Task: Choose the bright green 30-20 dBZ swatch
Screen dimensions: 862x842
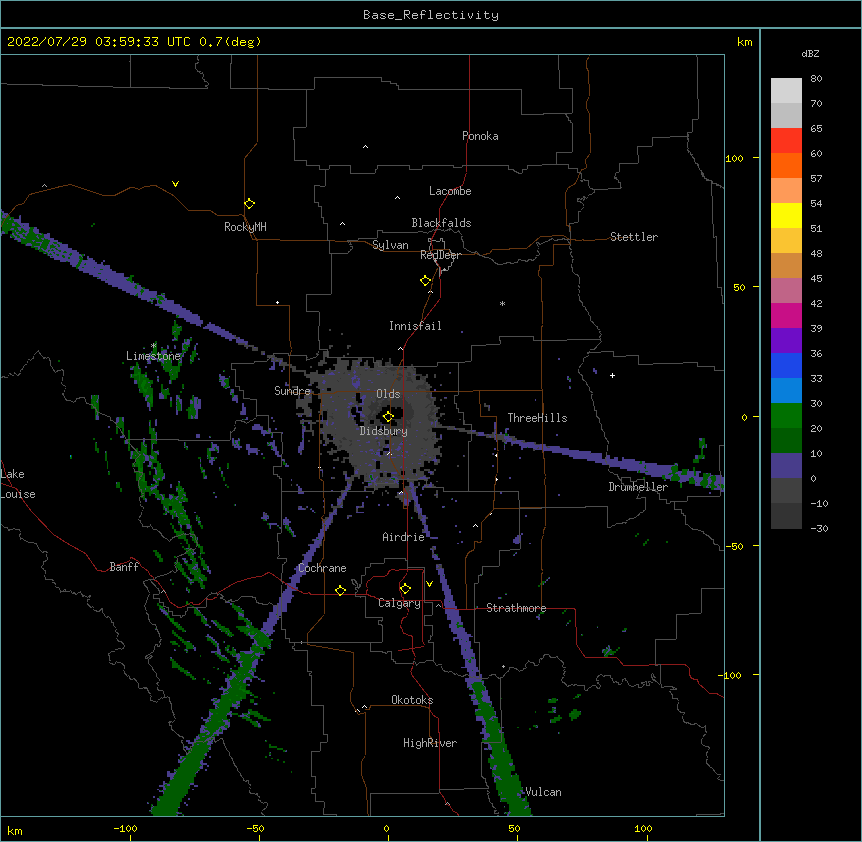Action: coord(786,416)
